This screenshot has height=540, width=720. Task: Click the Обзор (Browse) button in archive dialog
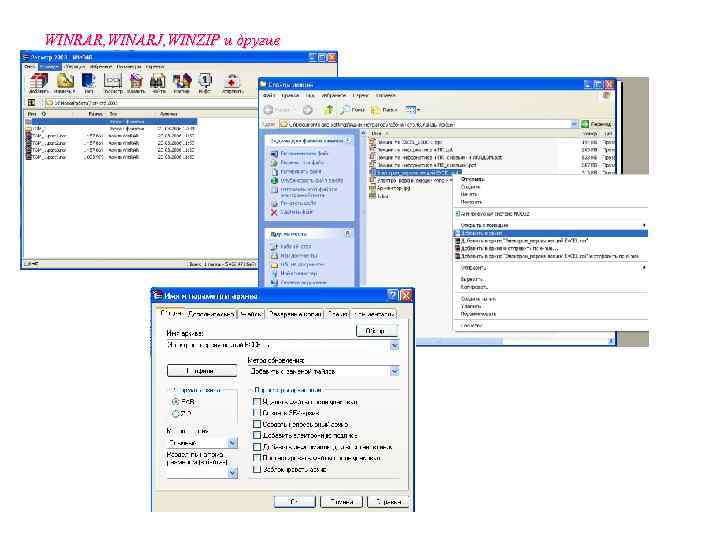[x=376, y=331]
